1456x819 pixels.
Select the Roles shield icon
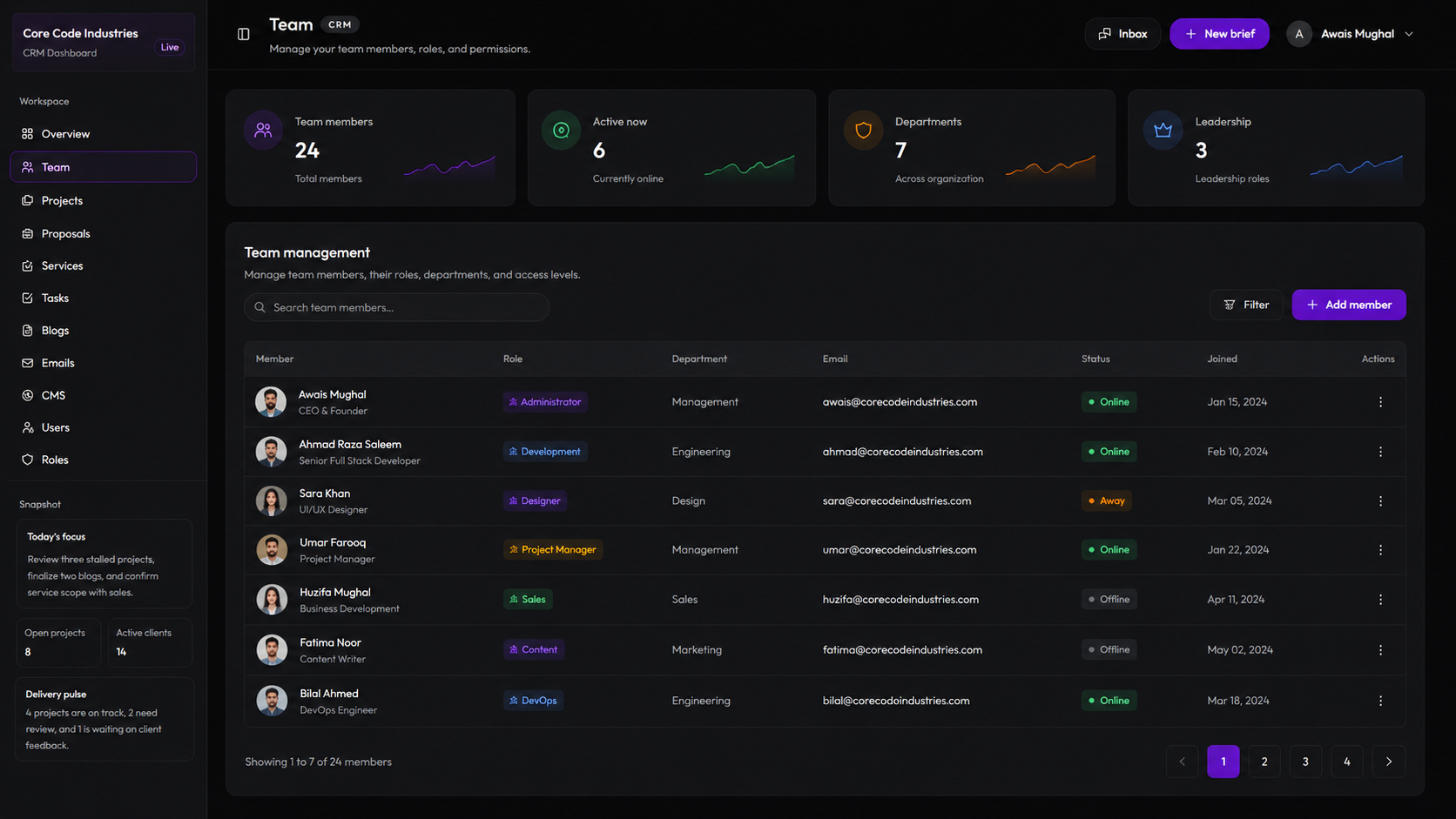(x=28, y=460)
